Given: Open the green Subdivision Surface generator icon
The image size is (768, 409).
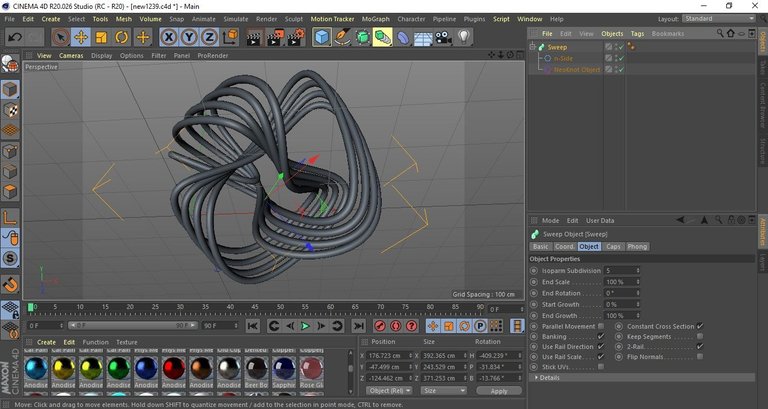Looking at the screenshot, I should pos(362,37).
